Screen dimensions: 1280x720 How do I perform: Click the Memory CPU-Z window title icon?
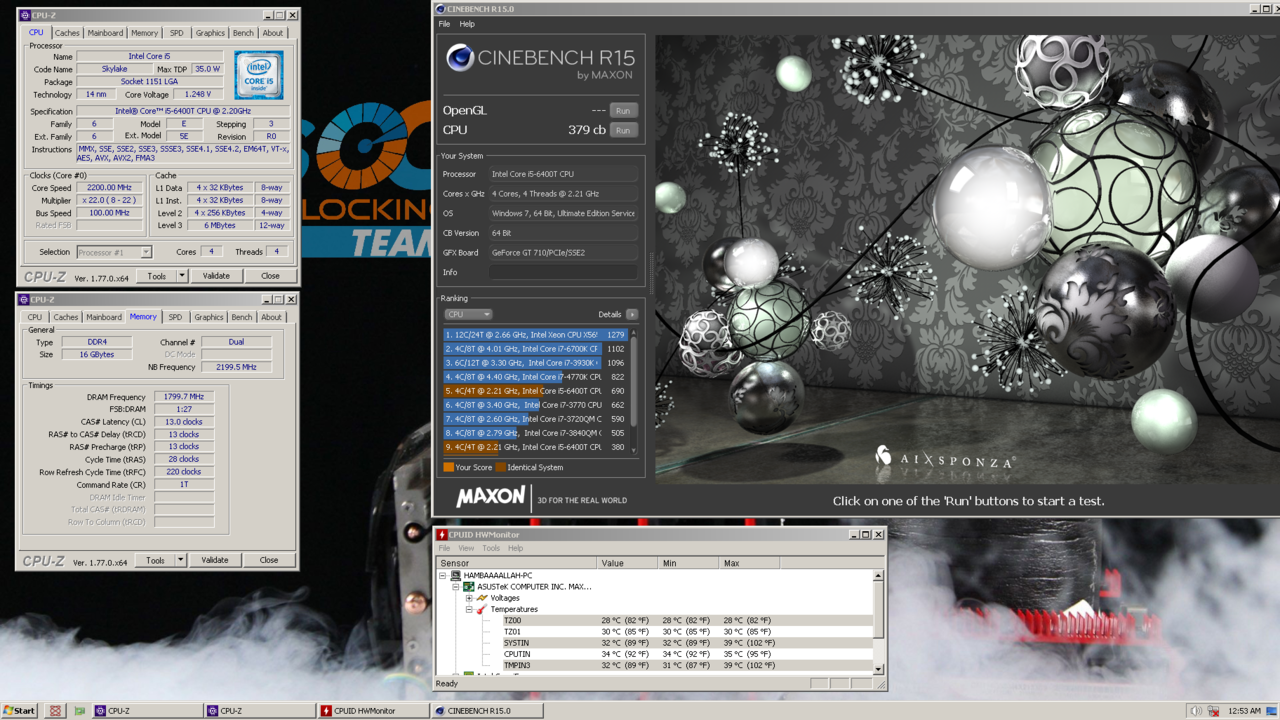pyautogui.click(x=24, y=299)
